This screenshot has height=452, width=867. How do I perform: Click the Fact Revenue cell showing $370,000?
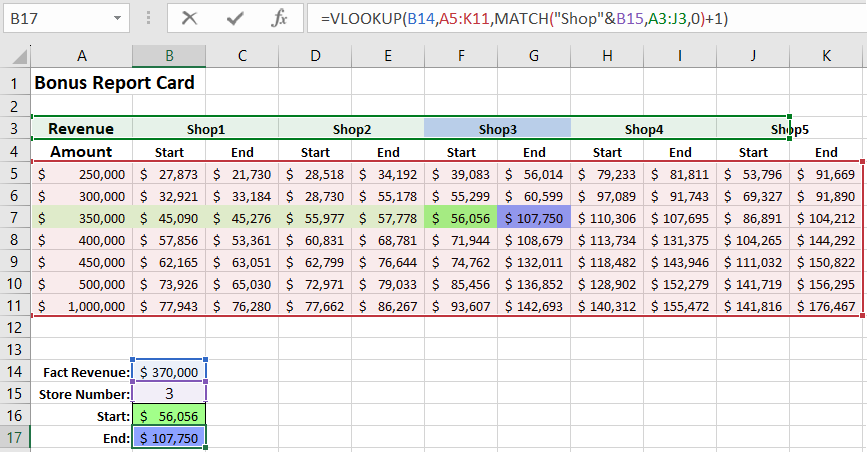[x=169, y=372]
